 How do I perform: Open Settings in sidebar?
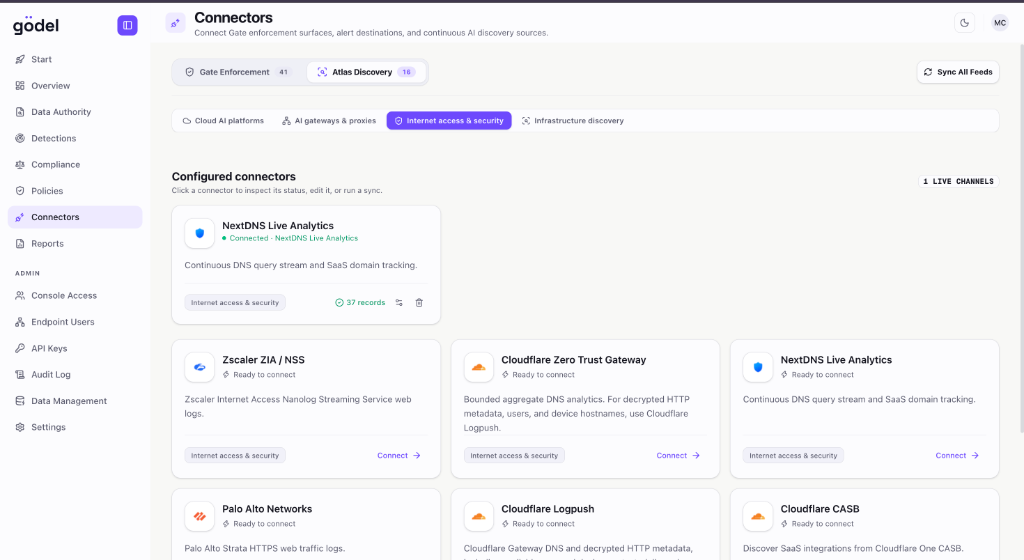(75, 427)
